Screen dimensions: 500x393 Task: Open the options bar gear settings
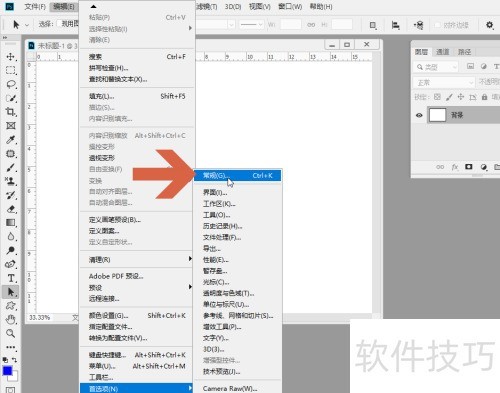pyautogui.click(x=489, y=25)
